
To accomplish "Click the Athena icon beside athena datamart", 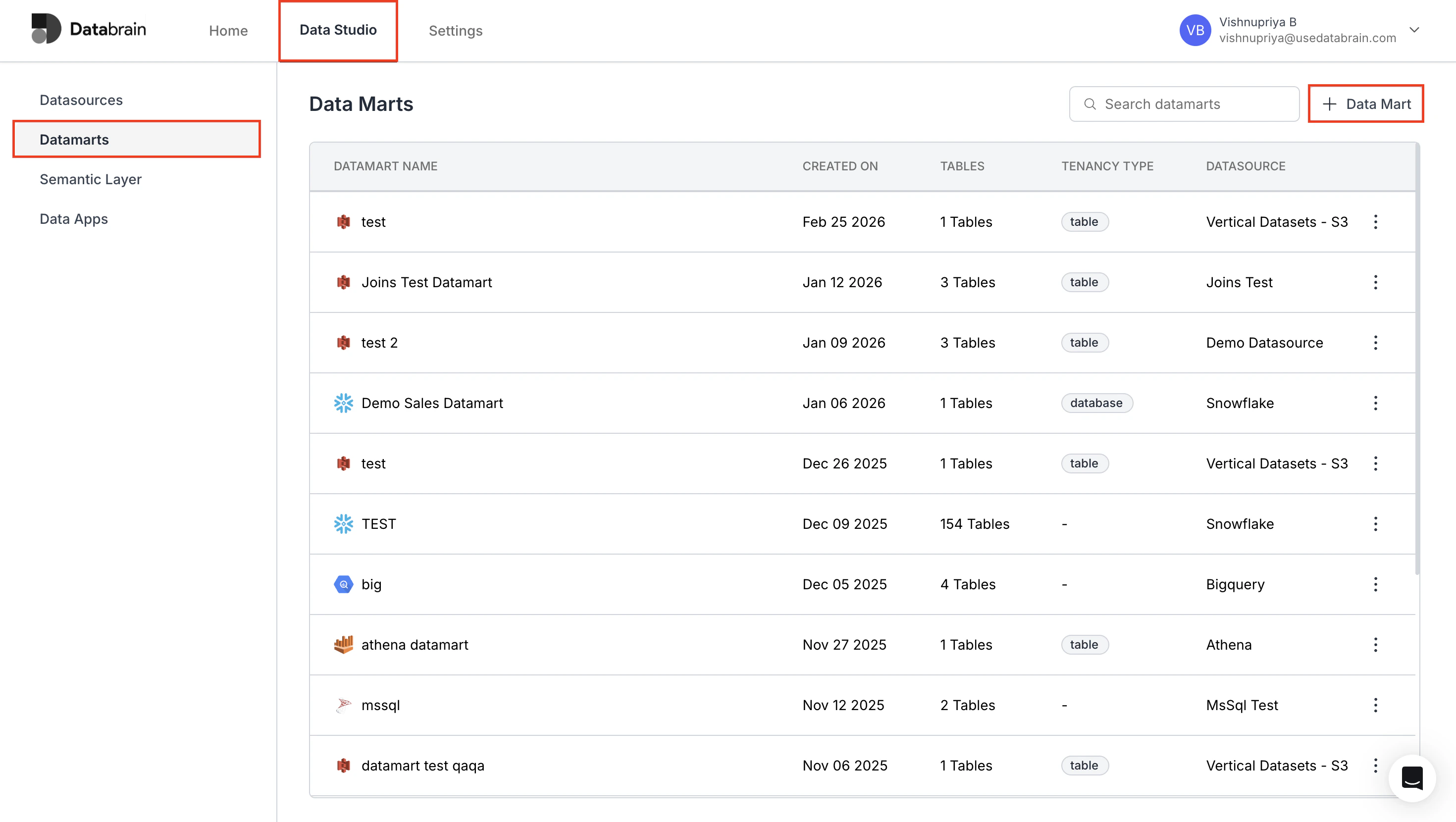I will [343, 645].
